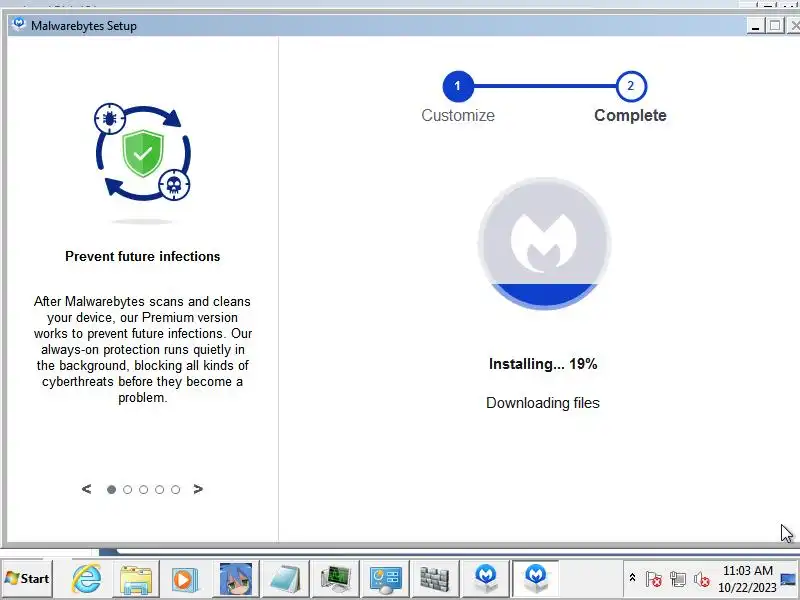800x600 pixels.
Task: Click the Customize step label
Action: pyautogui.click(x=458, y=115)
